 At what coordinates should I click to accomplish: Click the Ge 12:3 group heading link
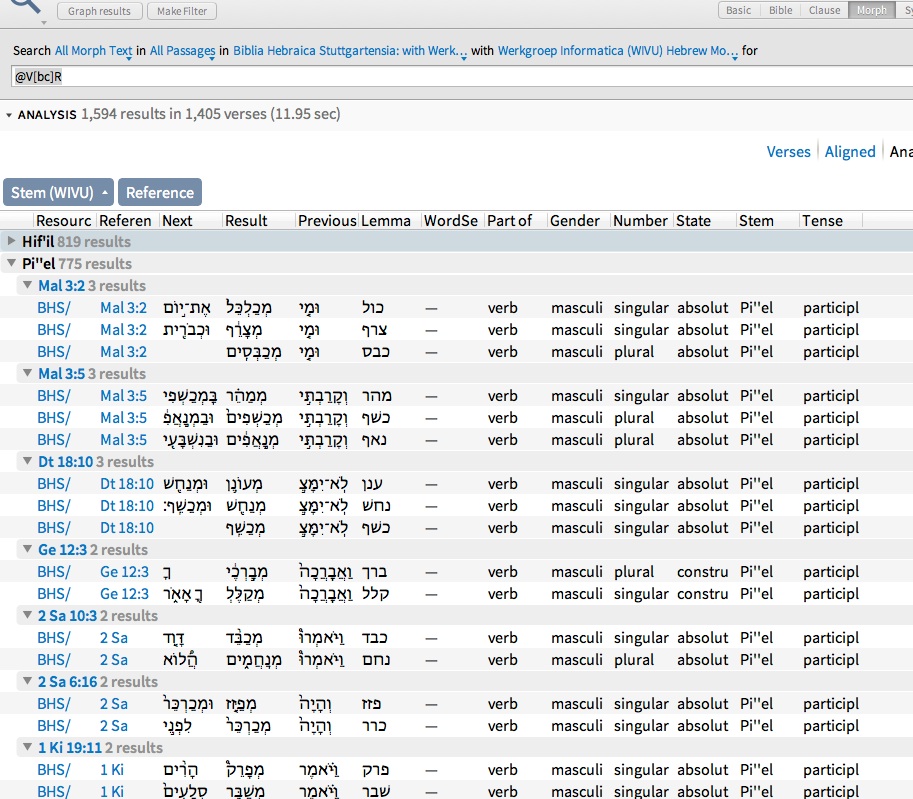[x=62, y=550]
